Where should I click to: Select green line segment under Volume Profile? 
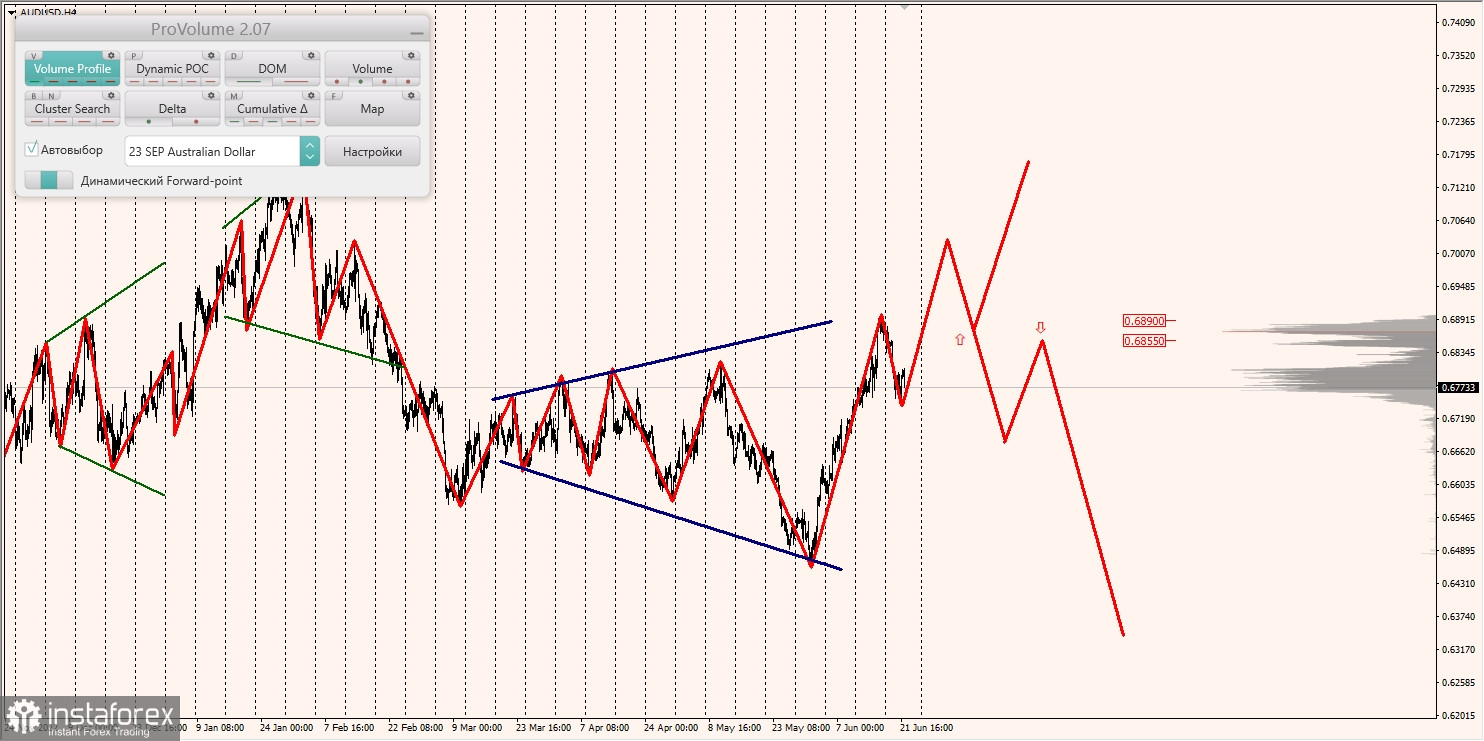click(34, 81)
